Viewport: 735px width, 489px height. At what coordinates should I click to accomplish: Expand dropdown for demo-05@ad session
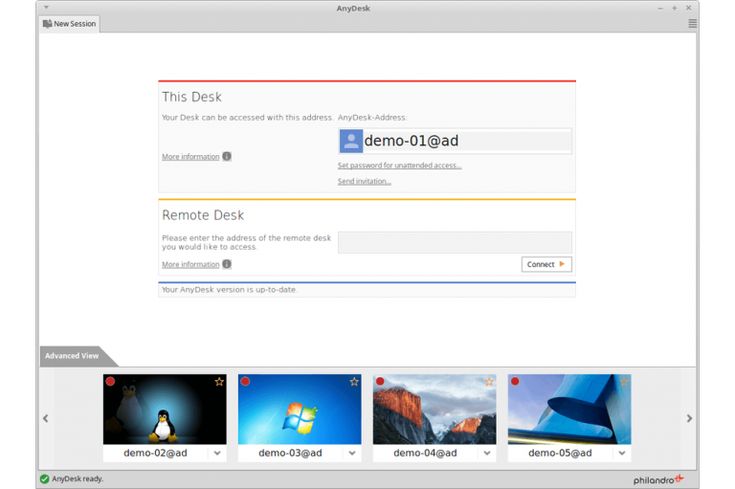tap(622, 453)
